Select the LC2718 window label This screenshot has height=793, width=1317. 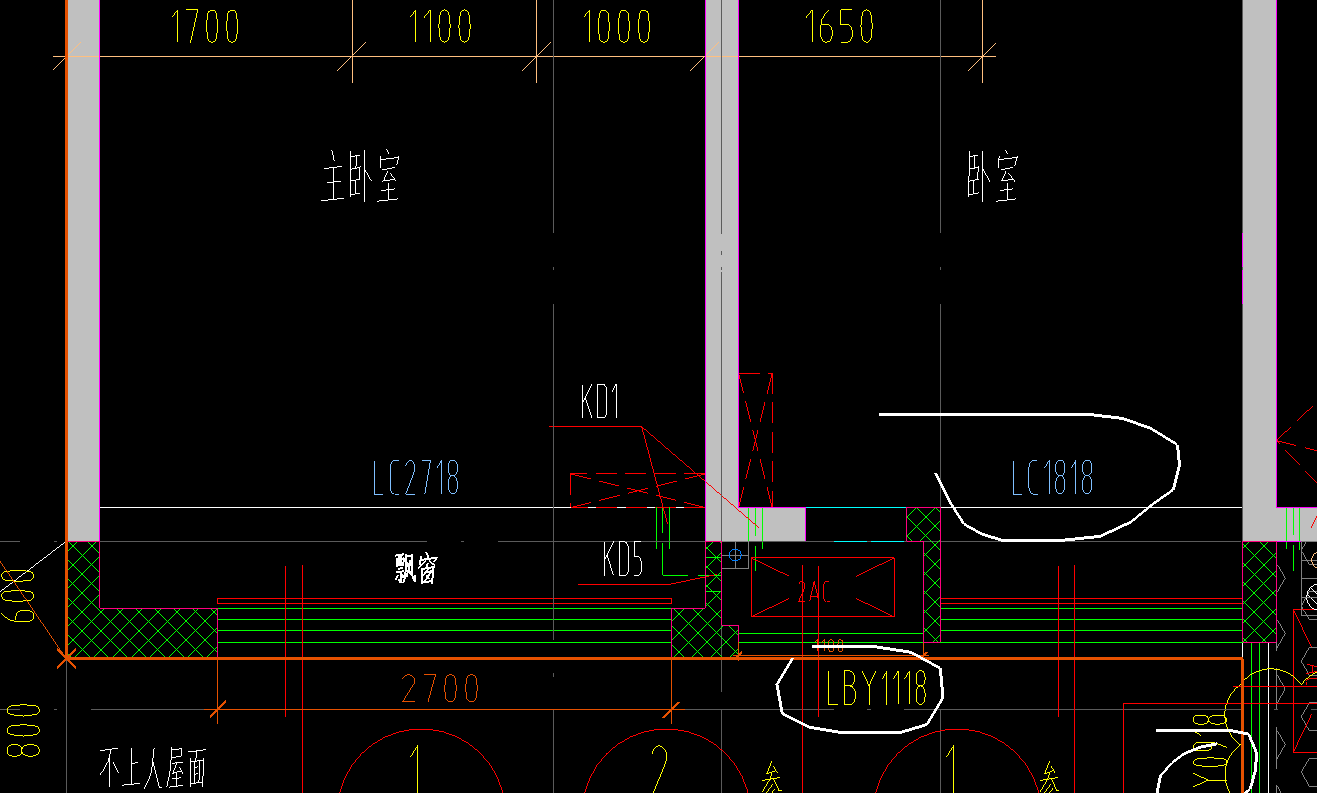[416, 479]
